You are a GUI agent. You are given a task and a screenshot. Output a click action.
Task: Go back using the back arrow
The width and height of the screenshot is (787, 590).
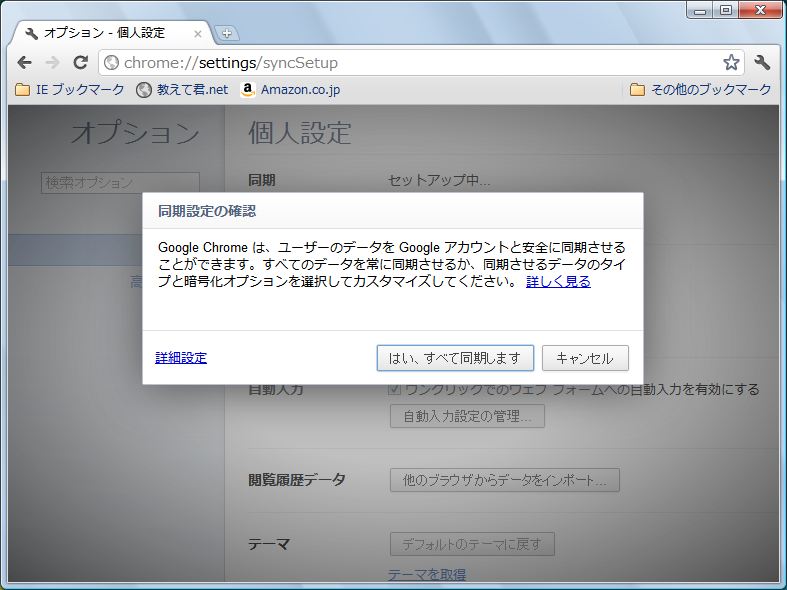[x=24, y=63]
